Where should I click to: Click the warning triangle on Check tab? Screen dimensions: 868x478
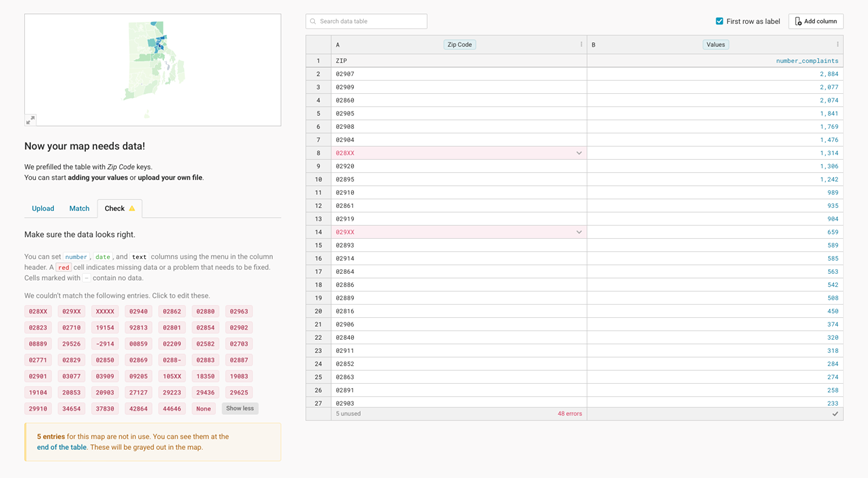click(132, 209)
